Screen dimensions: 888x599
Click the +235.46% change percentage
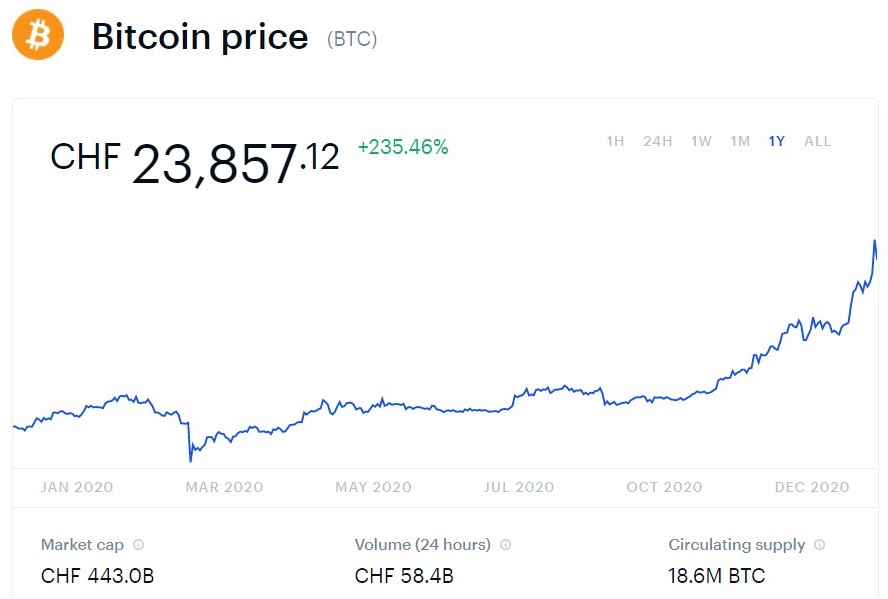(x=403, y=148)
